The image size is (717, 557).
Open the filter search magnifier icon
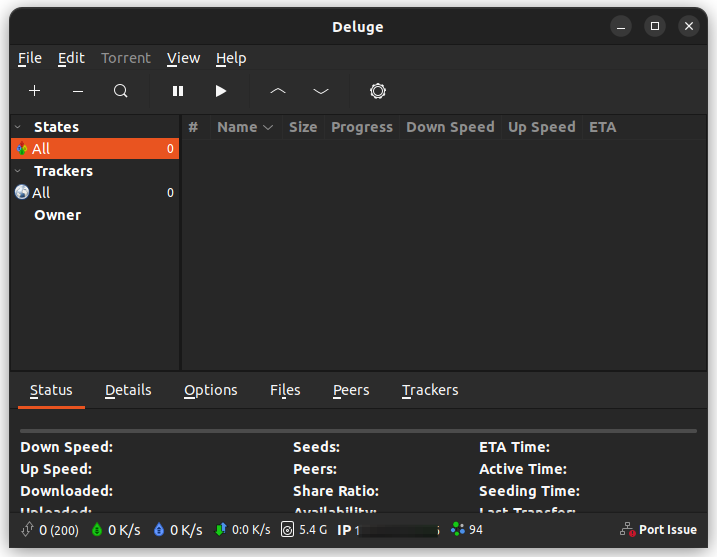click(x=121, y=91)
